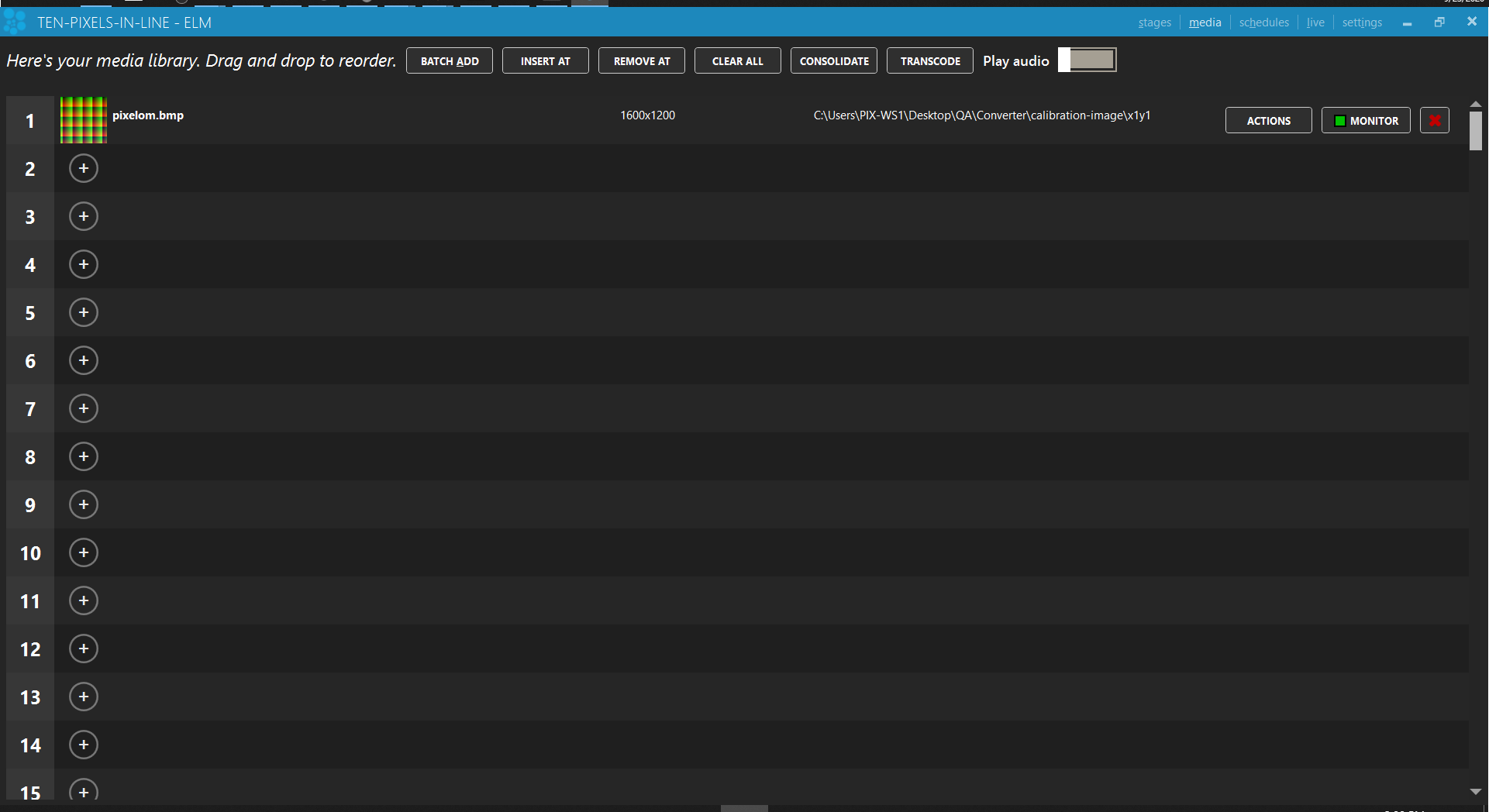Toggle the Play audio switch
Screen dimensions: 1489x812
click(1087, 59)
